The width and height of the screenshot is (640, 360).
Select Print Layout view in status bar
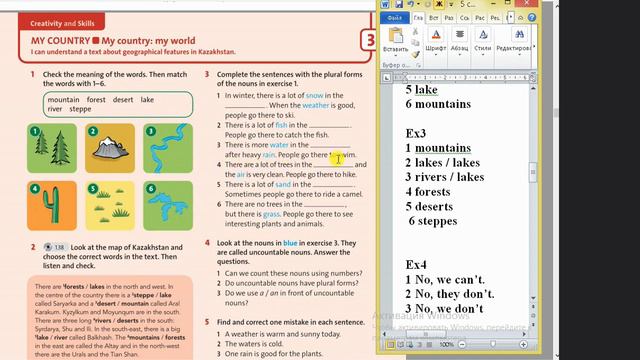(390, 344)
